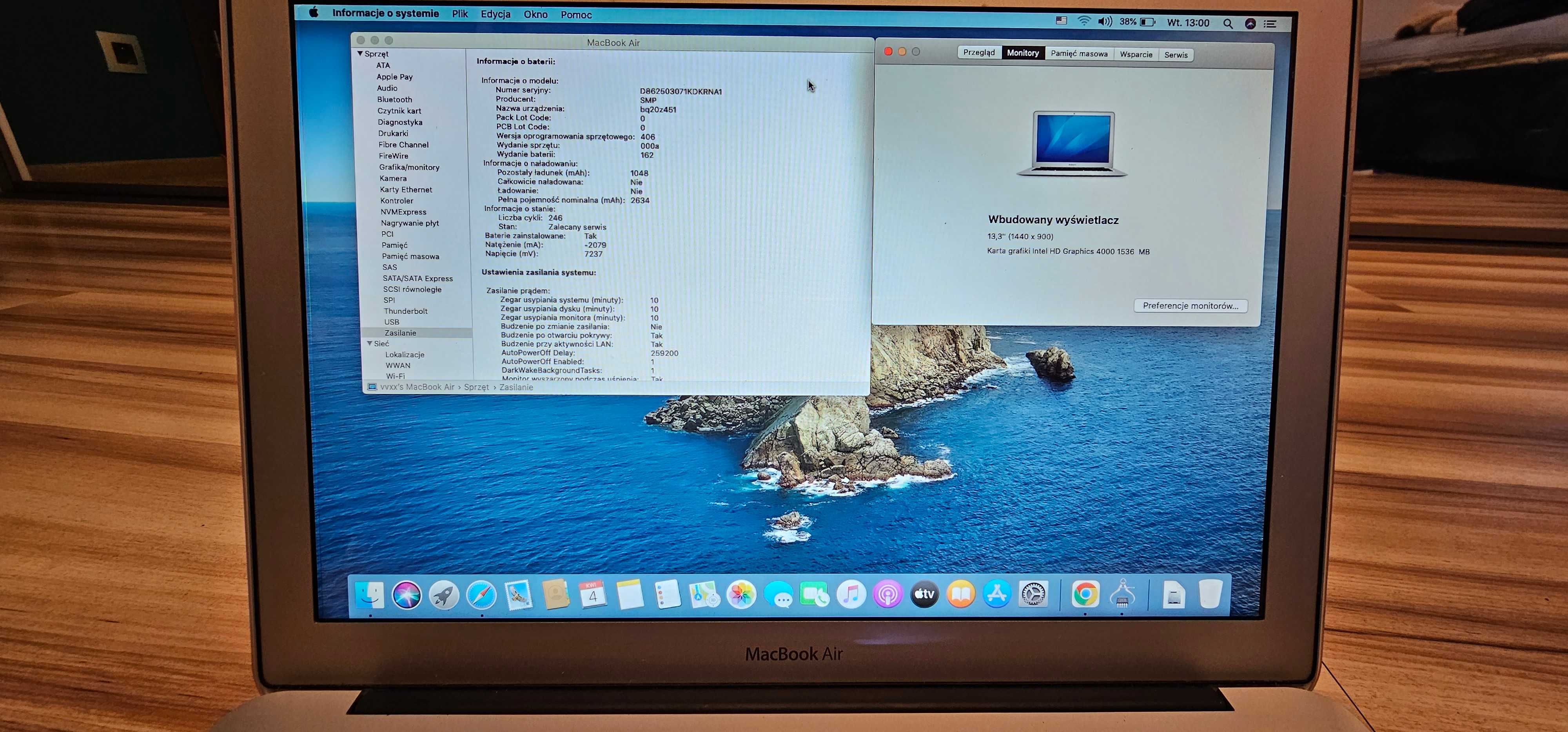Screen dimensions: 1568x732
Task: Click the 38% battery status indicator
Action: pyautogui.click(x=1137, y=22)
